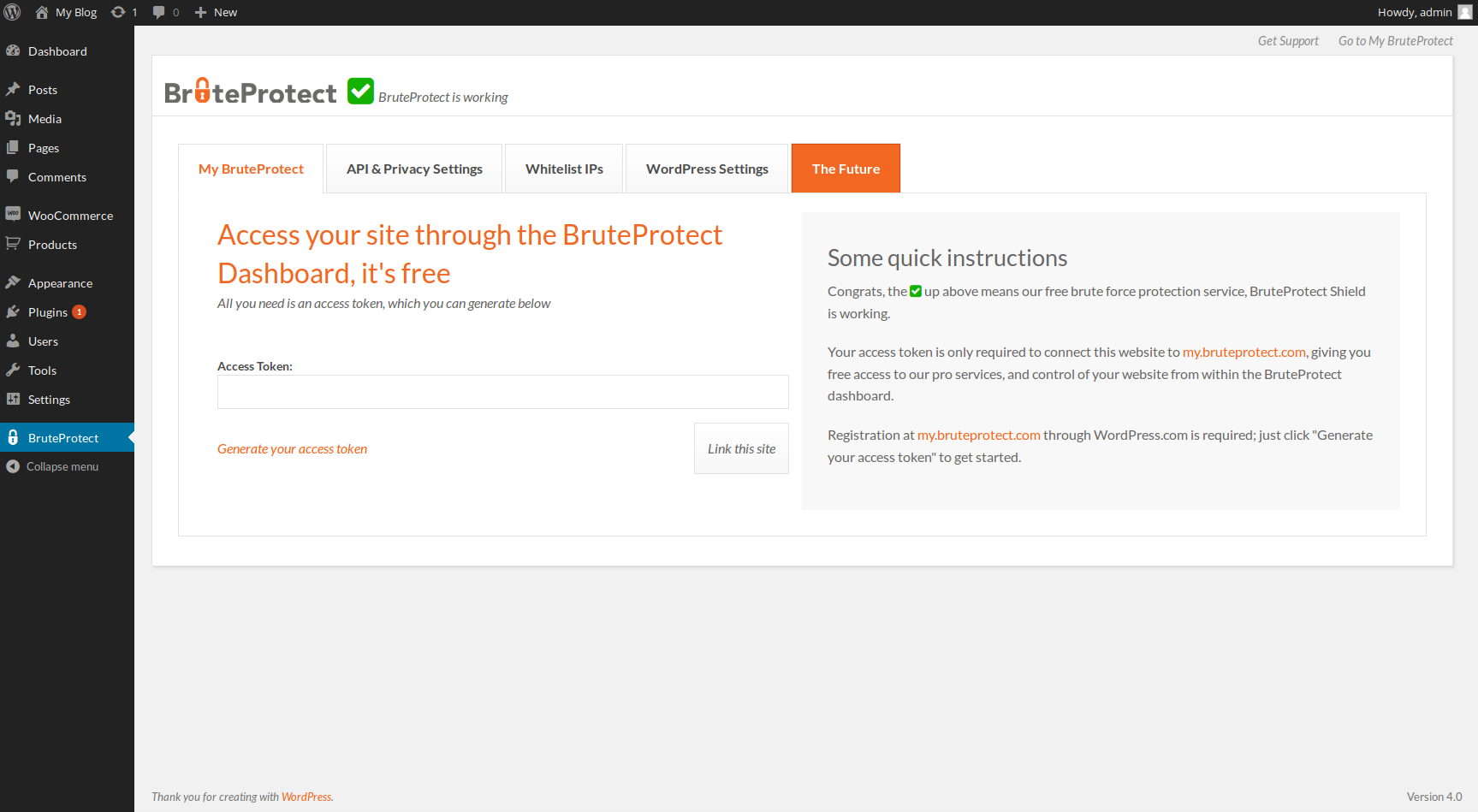Click the Collapse menu arrow icon
The width and height of the screenshot is (1478, 812).
pyautogui.click(x=13, y=466)
